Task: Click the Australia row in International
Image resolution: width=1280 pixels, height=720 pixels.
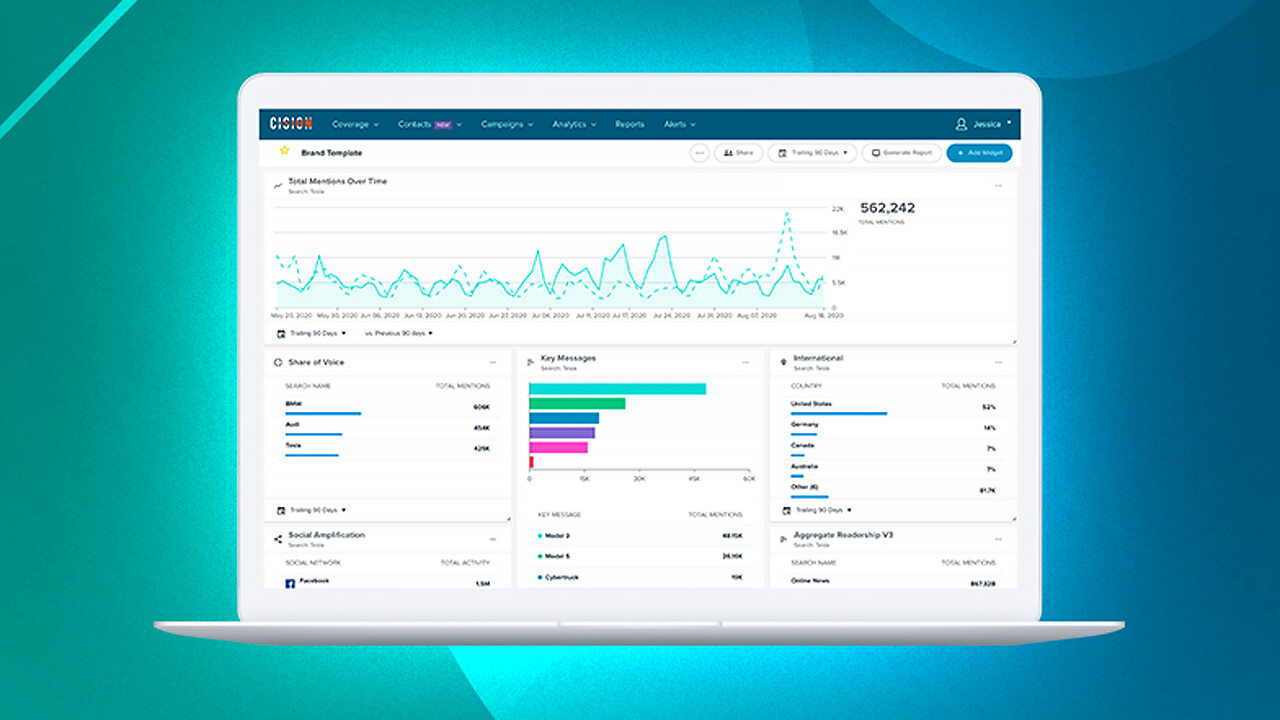Action: pyautogui.click(x=892, y=470)
